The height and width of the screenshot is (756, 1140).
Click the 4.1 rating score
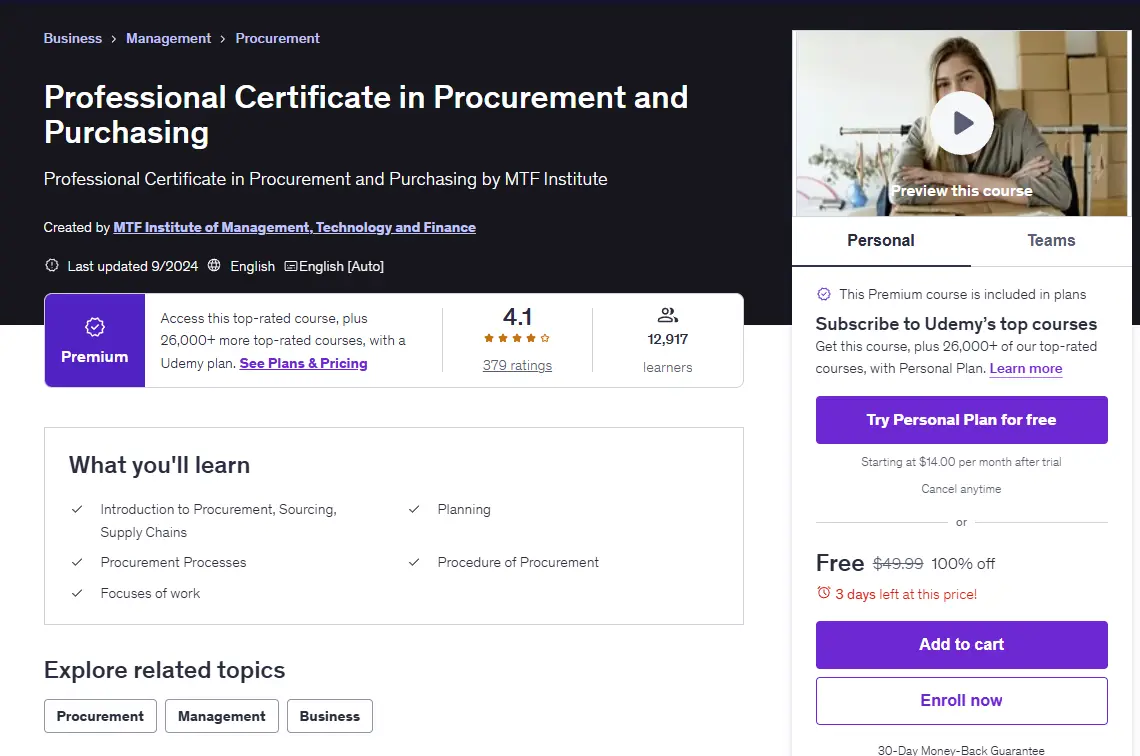click(517, 317)
